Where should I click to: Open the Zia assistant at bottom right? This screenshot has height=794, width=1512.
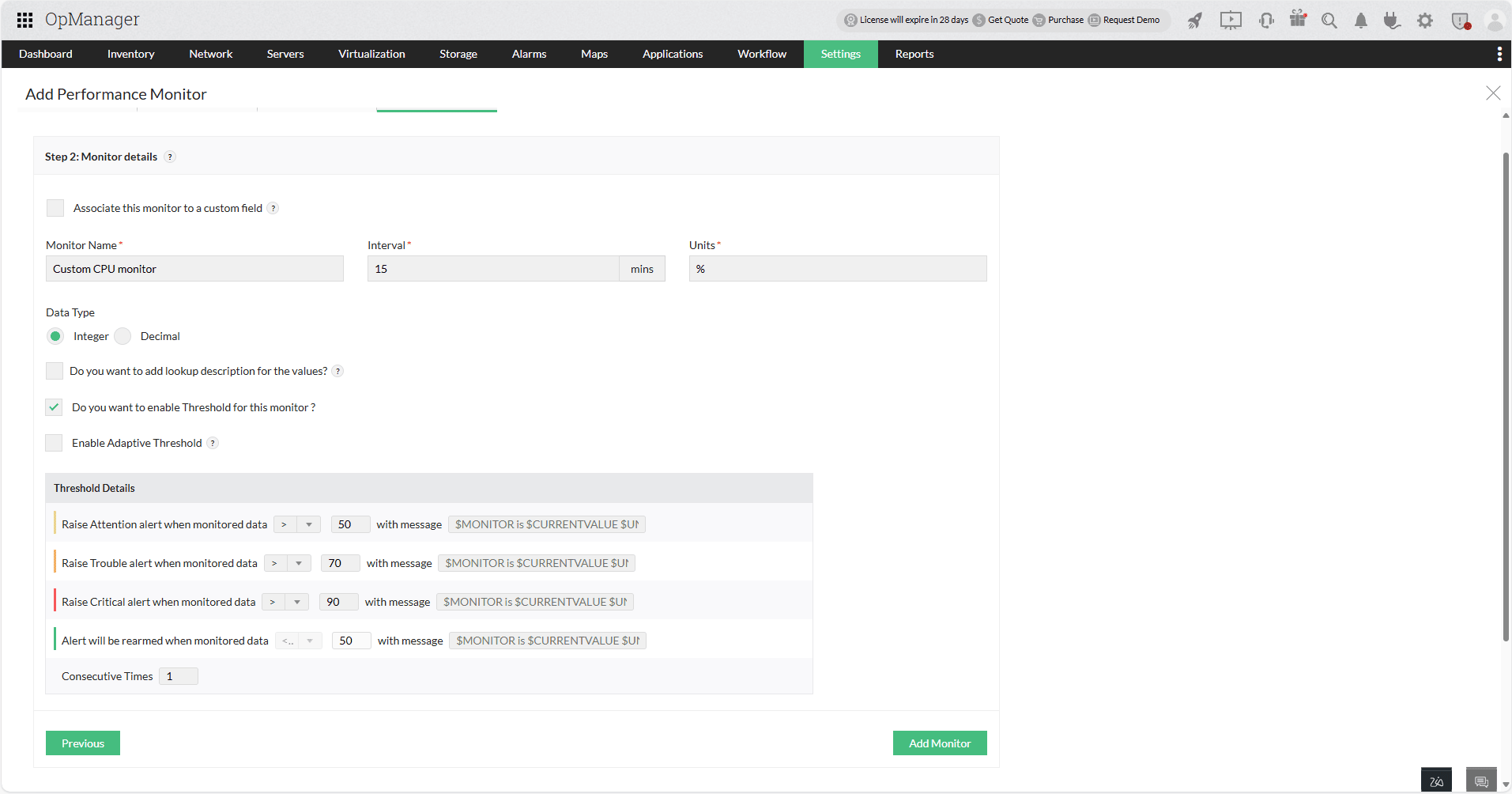1436,780
